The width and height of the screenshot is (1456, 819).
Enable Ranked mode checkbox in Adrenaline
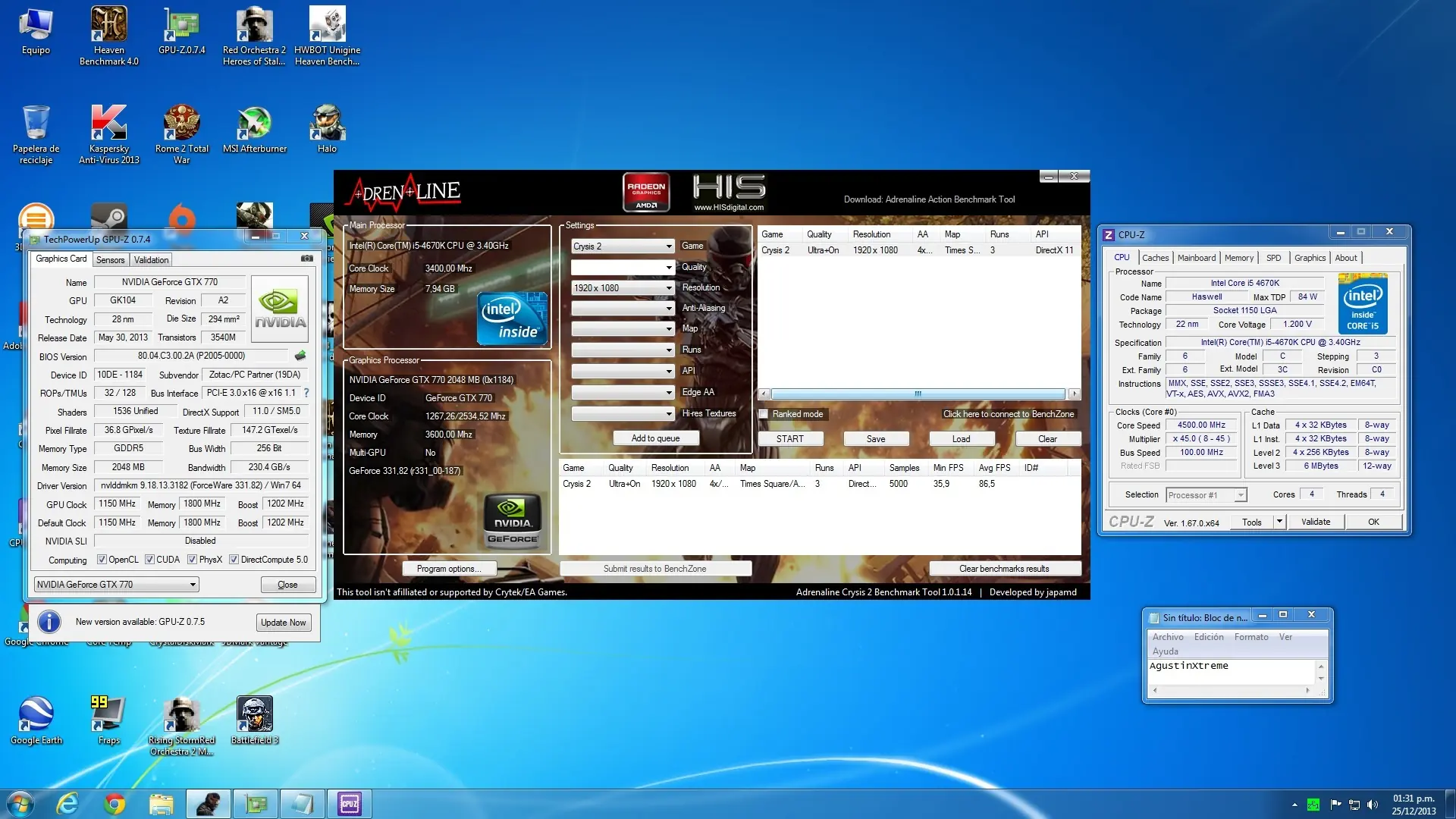pyautogui.click(x=764, y=414)
